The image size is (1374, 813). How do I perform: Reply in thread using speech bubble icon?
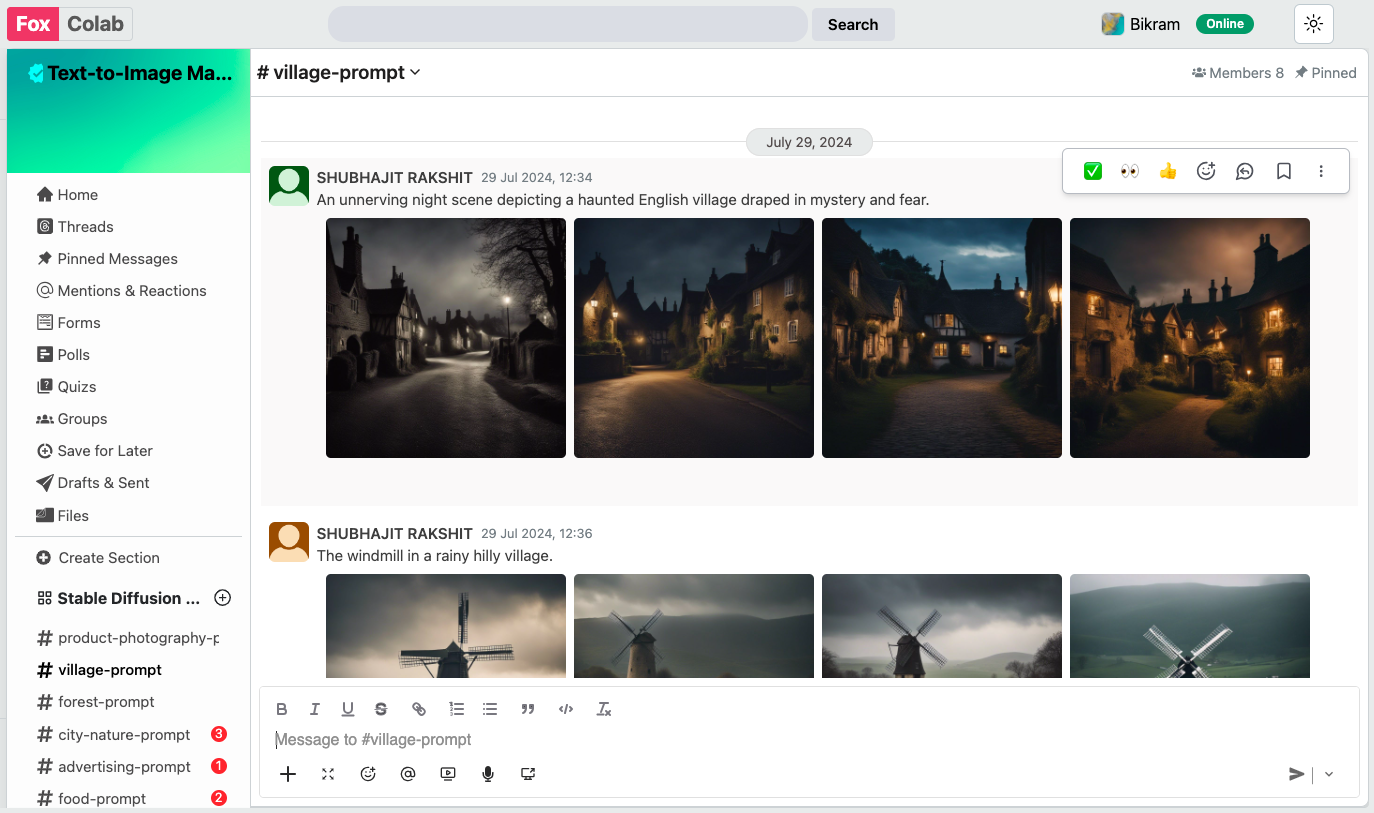pos(1245,171)
